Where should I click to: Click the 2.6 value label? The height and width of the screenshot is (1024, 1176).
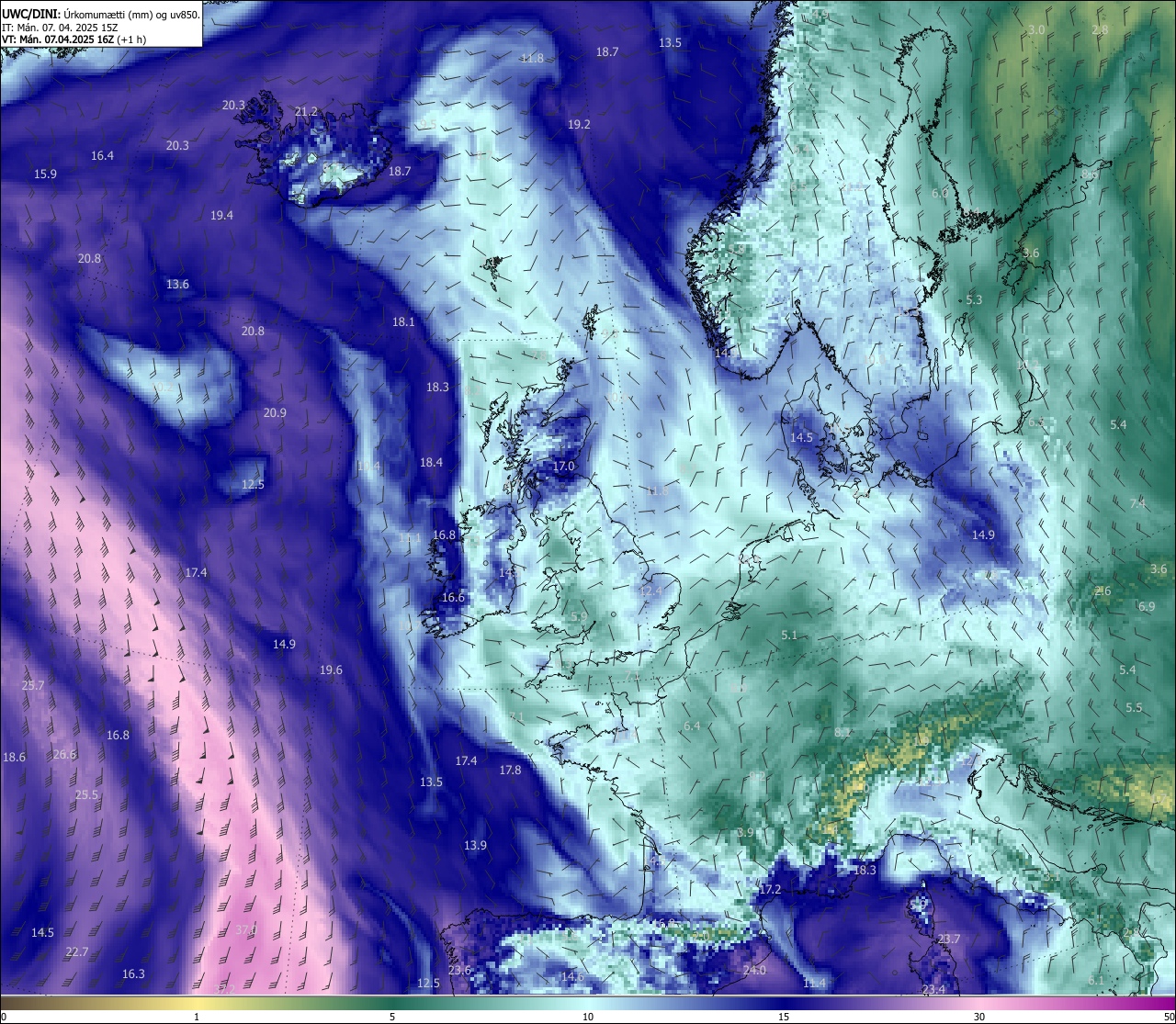click(1102, 591)
